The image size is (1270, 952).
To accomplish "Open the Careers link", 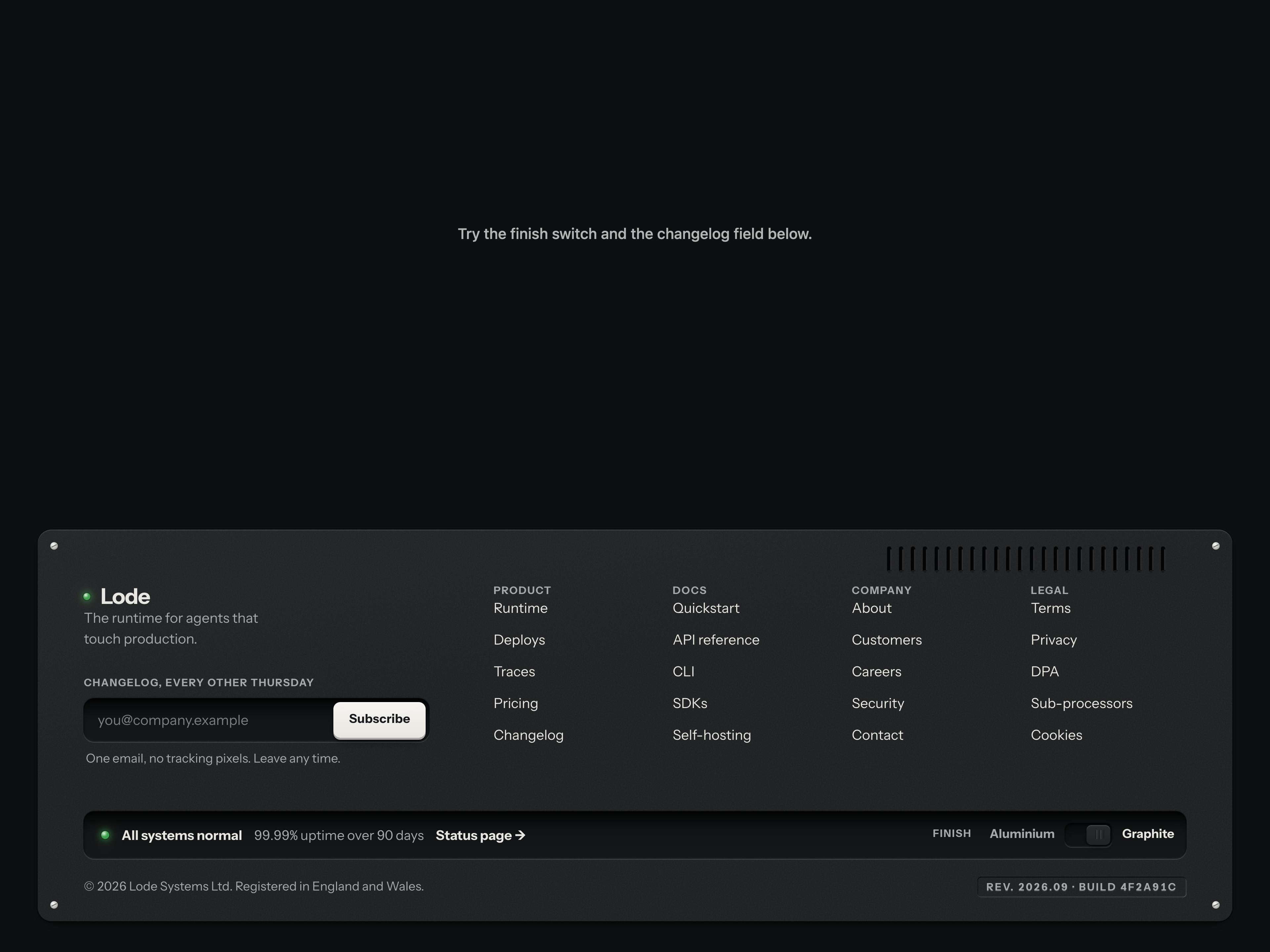I will point(877,671).
